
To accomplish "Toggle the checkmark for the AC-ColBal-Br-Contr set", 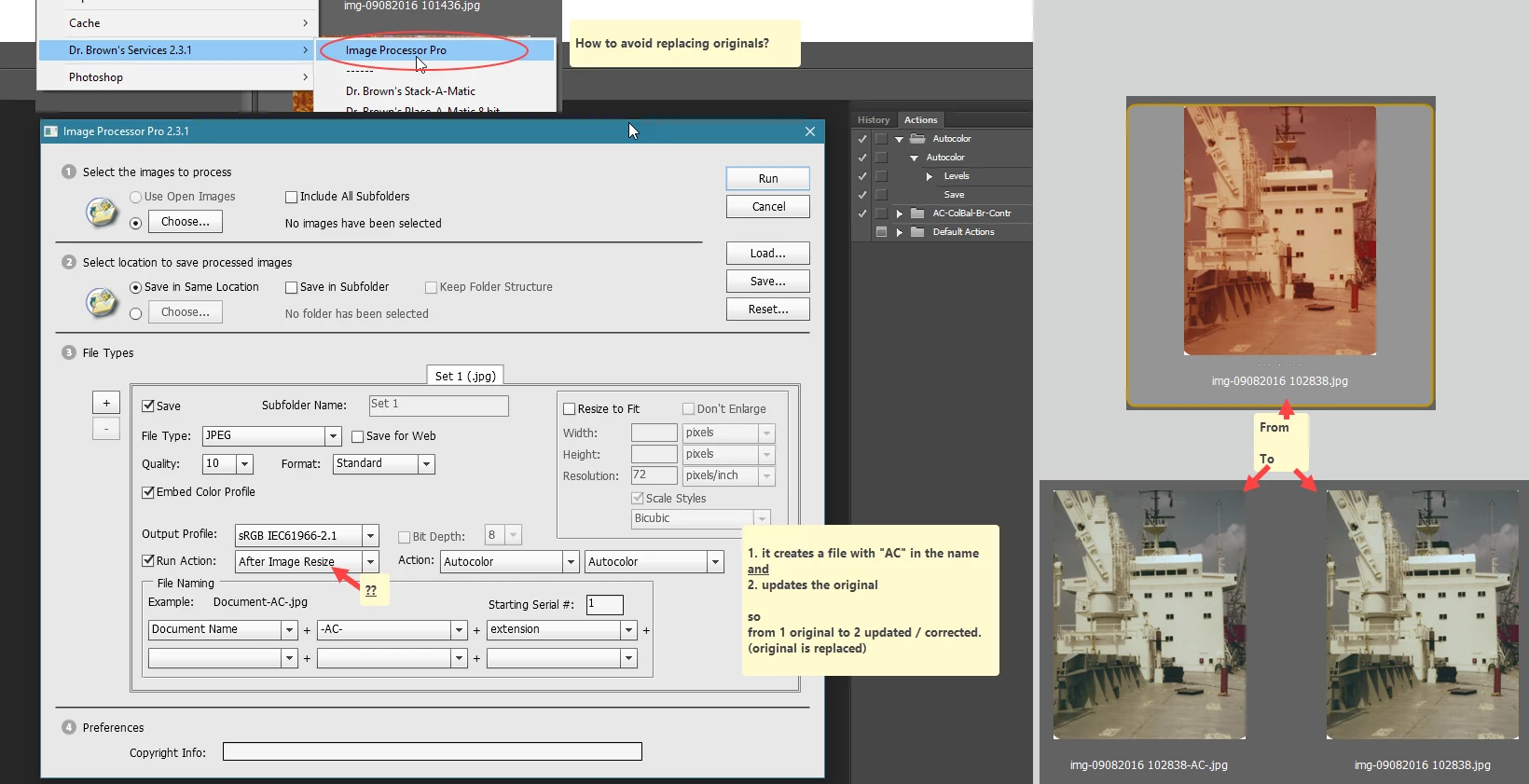I will pos(862,213).
